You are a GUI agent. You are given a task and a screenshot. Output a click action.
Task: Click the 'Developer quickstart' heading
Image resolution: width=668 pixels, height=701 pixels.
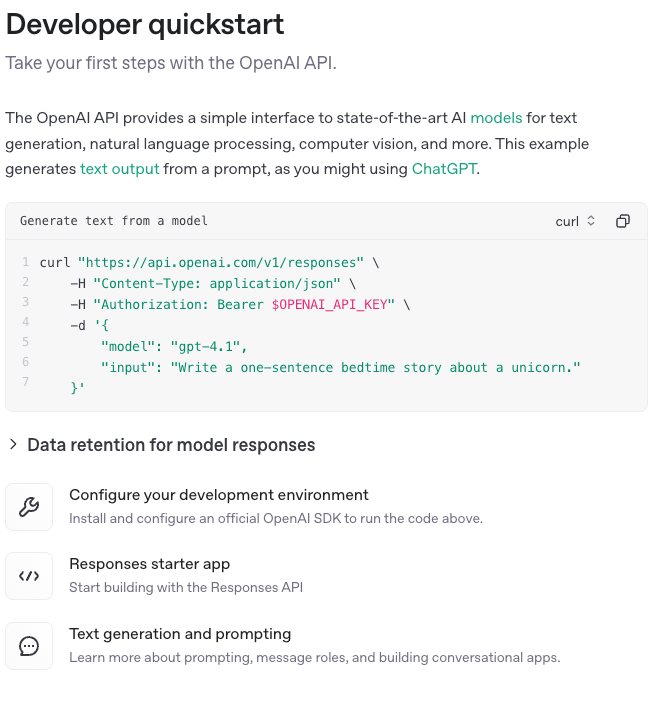pos(145,24)
